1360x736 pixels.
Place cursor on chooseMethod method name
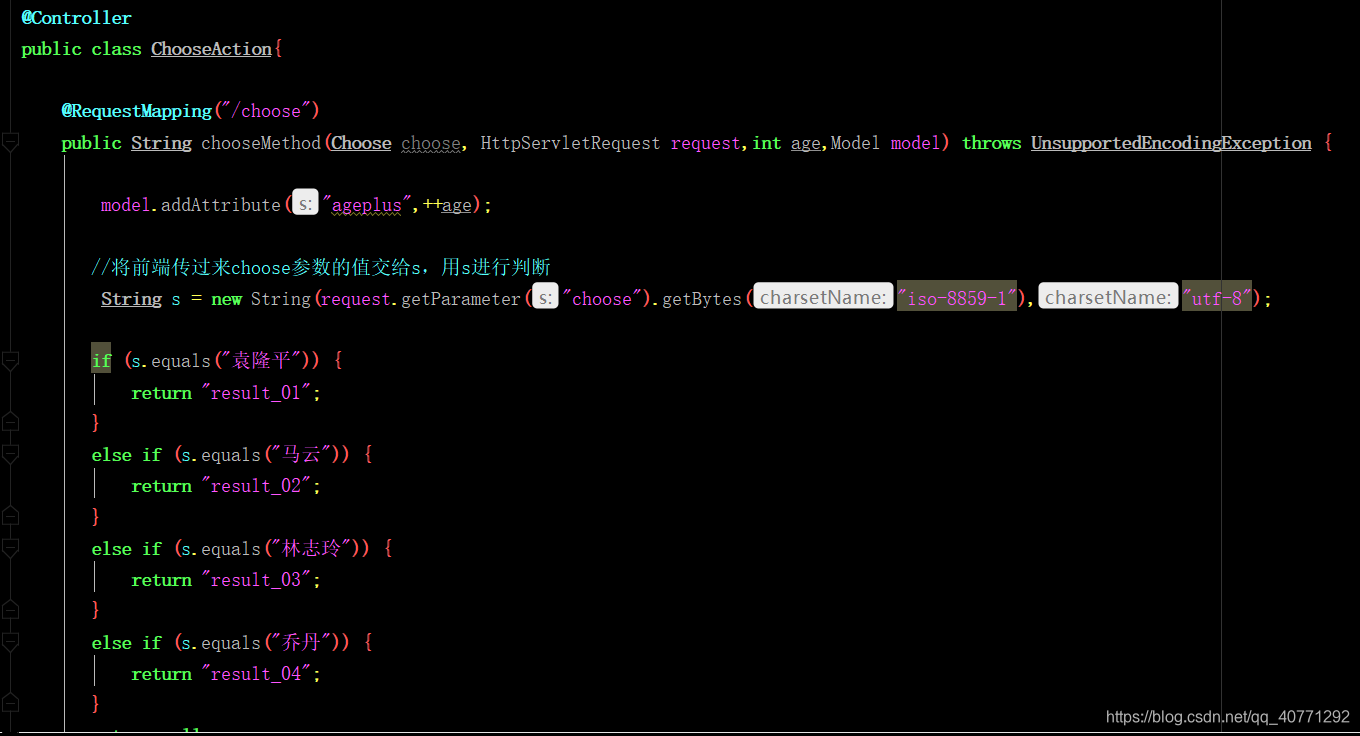261,143
